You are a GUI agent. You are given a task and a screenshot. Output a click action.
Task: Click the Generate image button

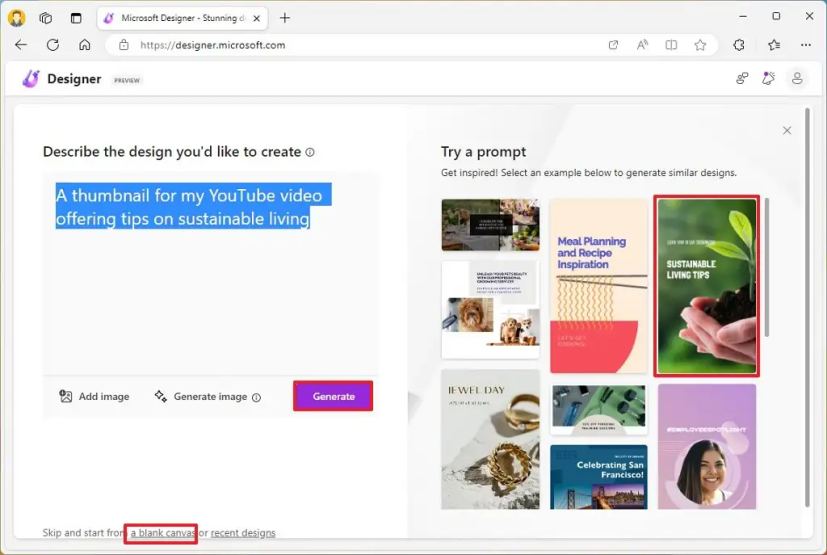200,396
